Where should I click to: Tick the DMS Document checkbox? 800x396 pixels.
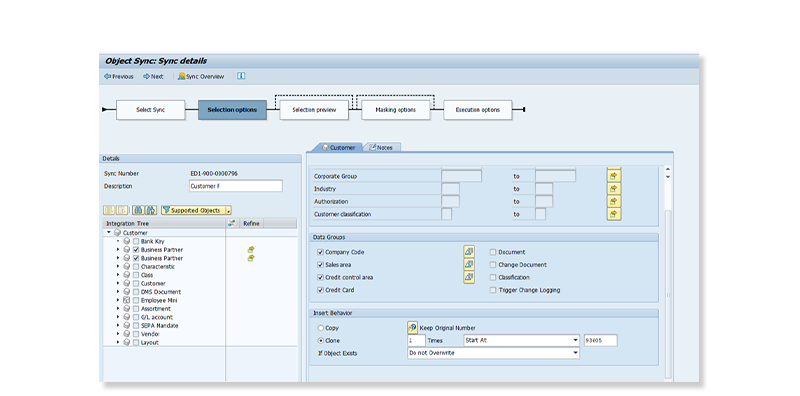[x=136, y=292]
